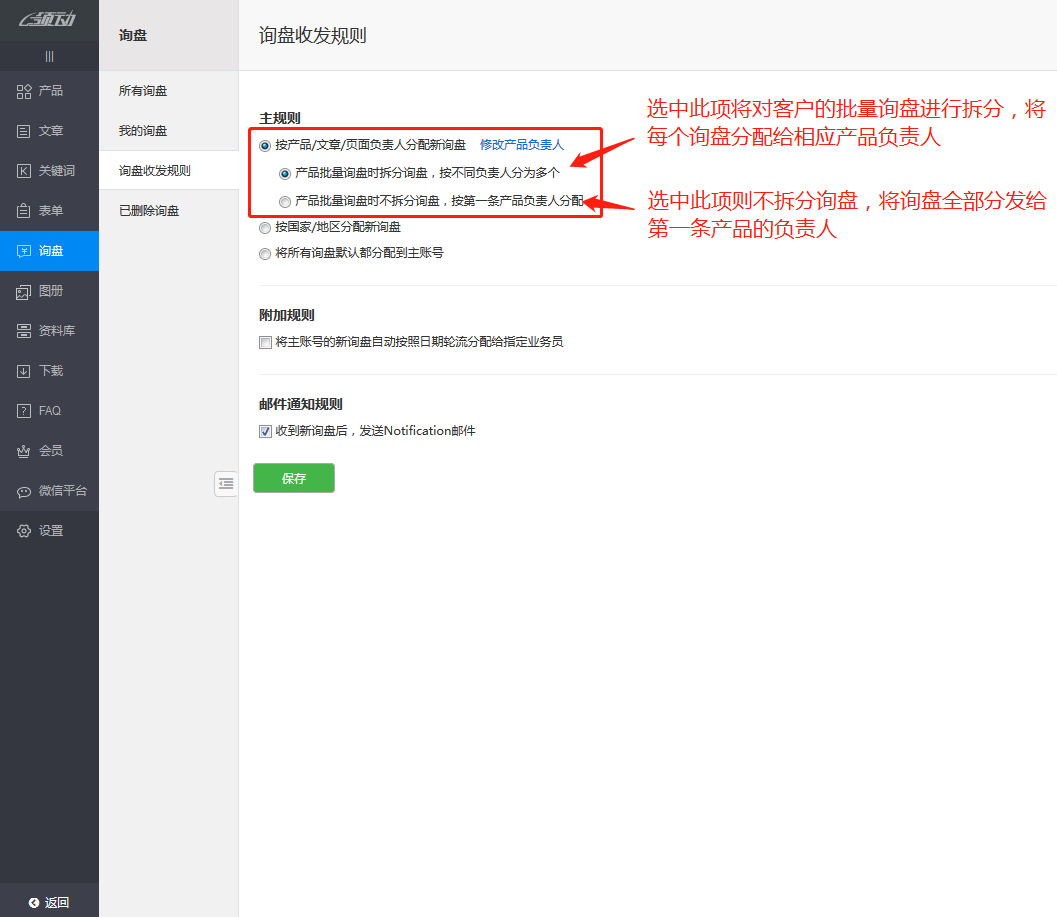Open the 关键词 management panel
The width and height of the screenshot is (1057, 917).
pyautogui.click(x=46, y=170)
